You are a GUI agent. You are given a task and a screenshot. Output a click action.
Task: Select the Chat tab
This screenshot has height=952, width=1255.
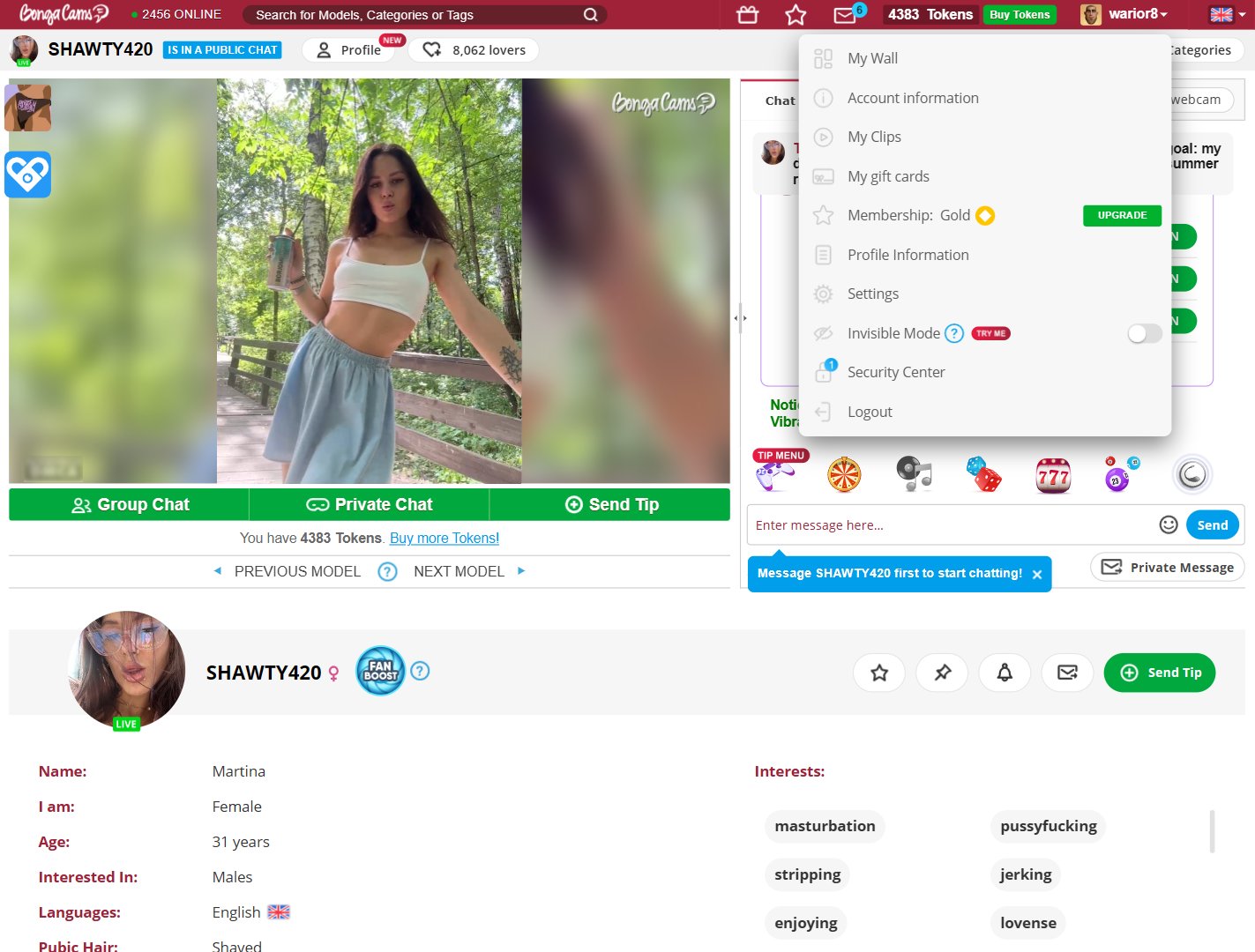(780, 100)
